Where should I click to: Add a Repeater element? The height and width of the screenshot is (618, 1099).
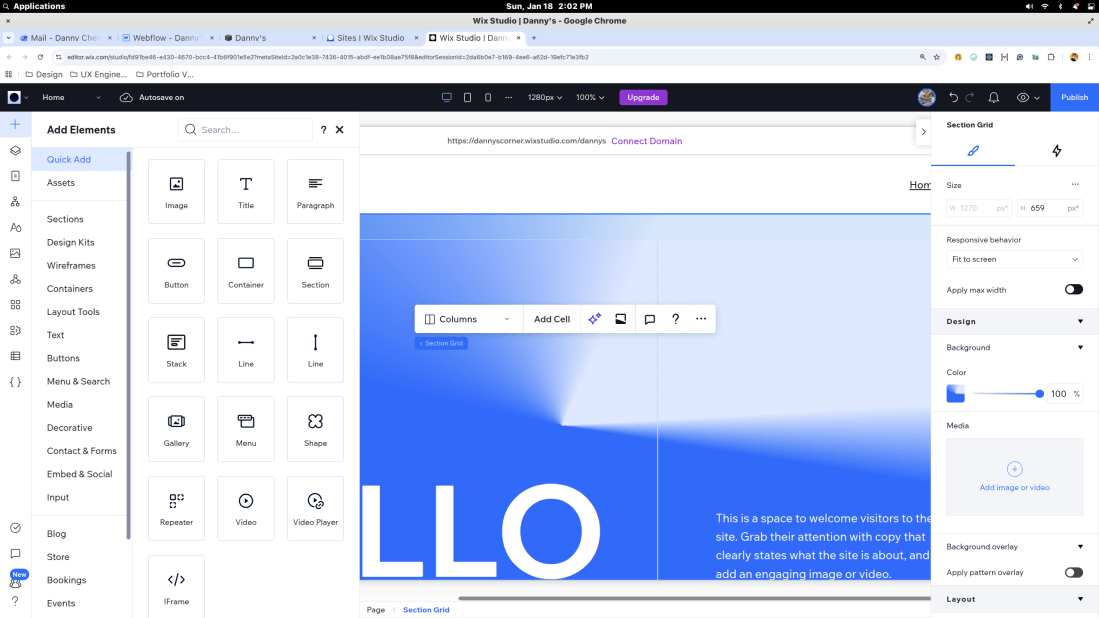point(176,507)
